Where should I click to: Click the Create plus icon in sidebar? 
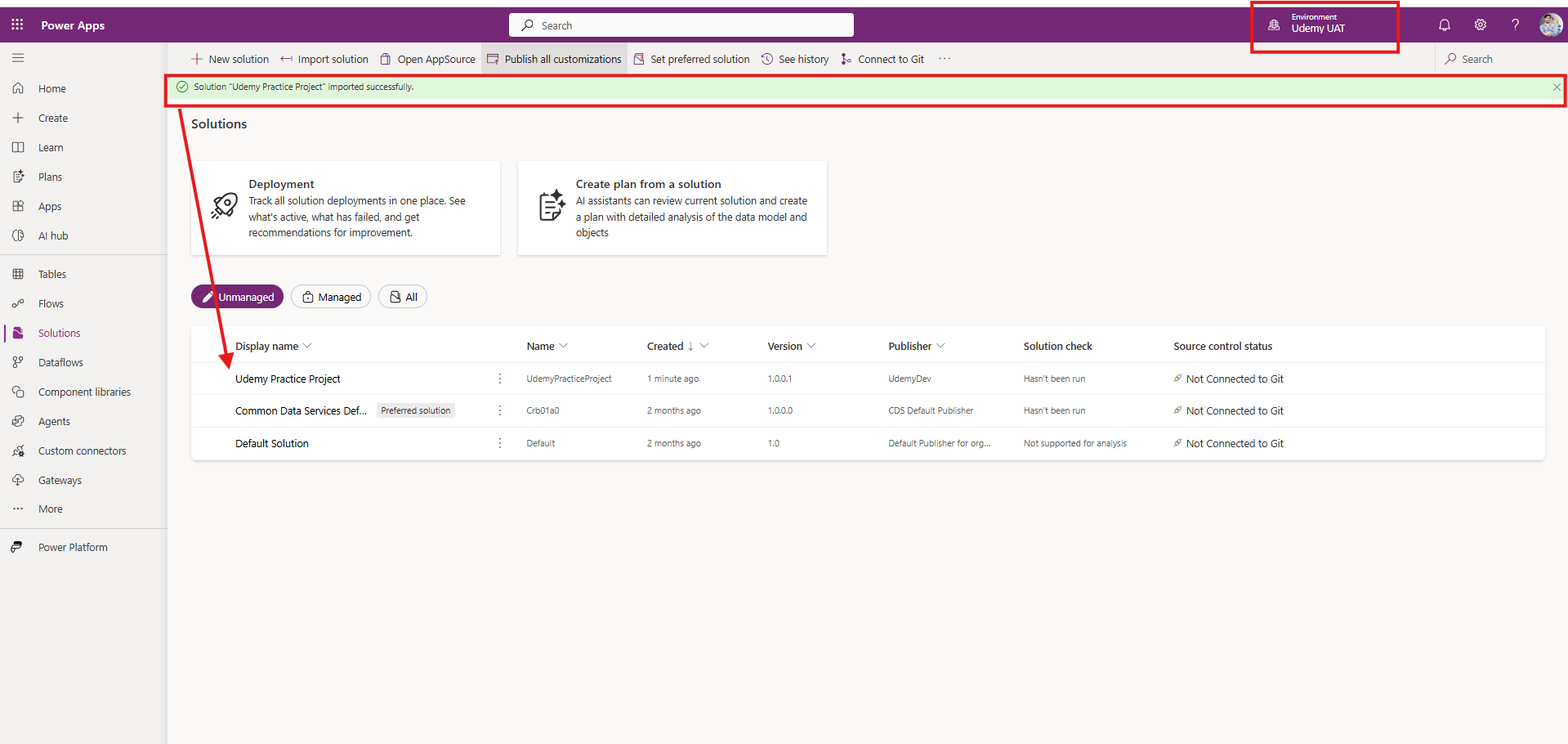pyautogui.click(x=18, y=118)
